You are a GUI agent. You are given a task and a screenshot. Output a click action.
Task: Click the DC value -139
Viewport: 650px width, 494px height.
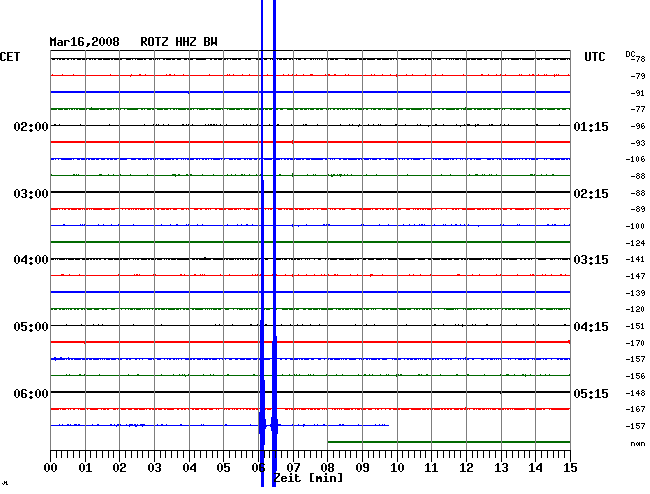[x=635, y=293]
